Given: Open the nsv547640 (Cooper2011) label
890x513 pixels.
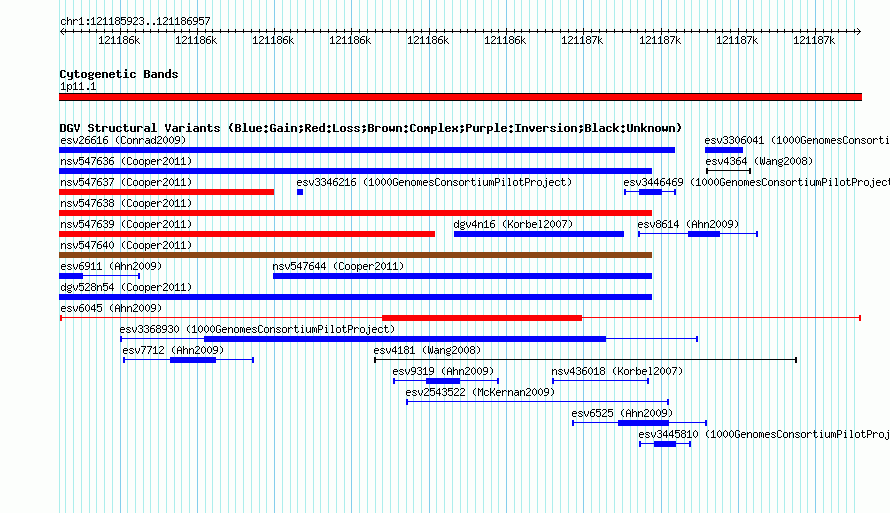Looking at the screenshot, I should (126, 245).
